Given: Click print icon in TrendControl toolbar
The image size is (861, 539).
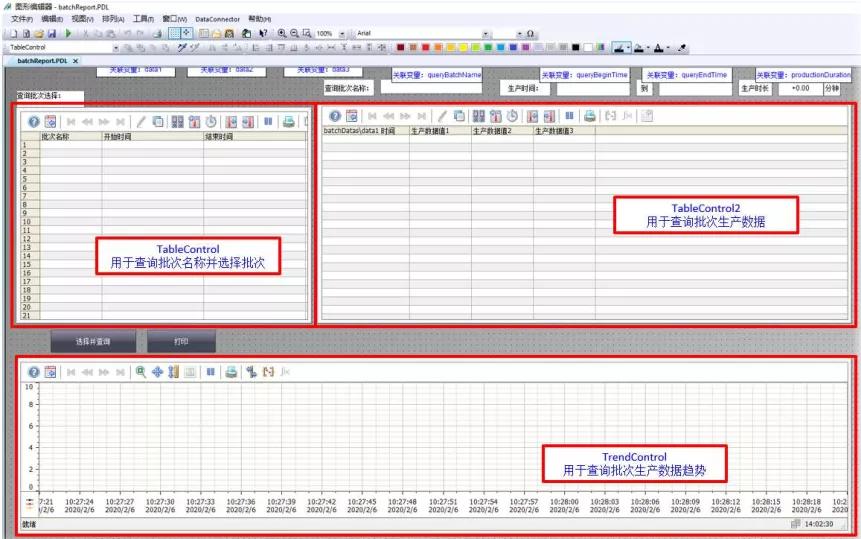Looking at the screenshot, I should tap(231, 372).
